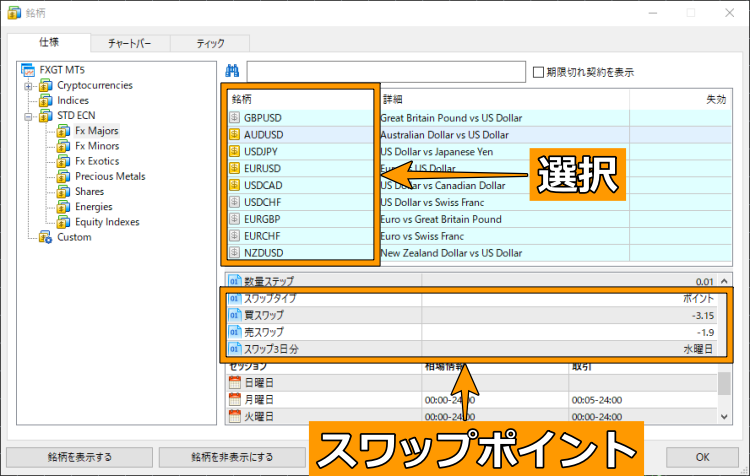Open the ティック tab
Viewport: 750px width, 476px height.
[x=209, y=43]
